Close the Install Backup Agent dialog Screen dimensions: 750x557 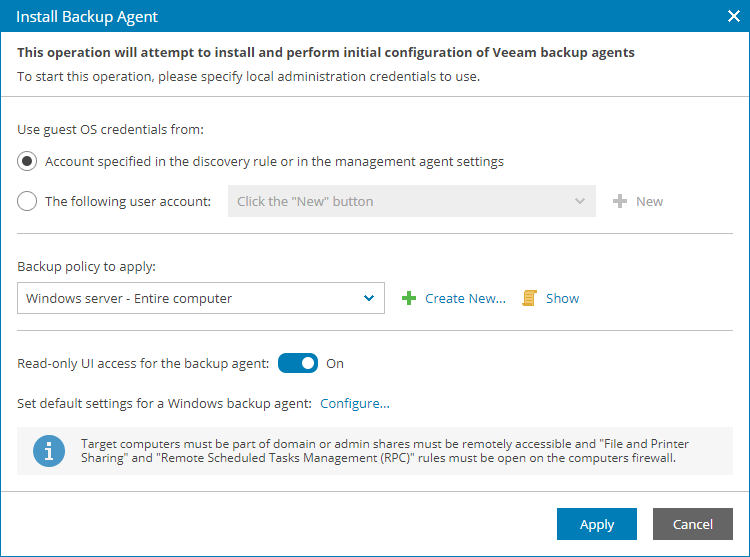pyautogui.click(x=732, y=16)
